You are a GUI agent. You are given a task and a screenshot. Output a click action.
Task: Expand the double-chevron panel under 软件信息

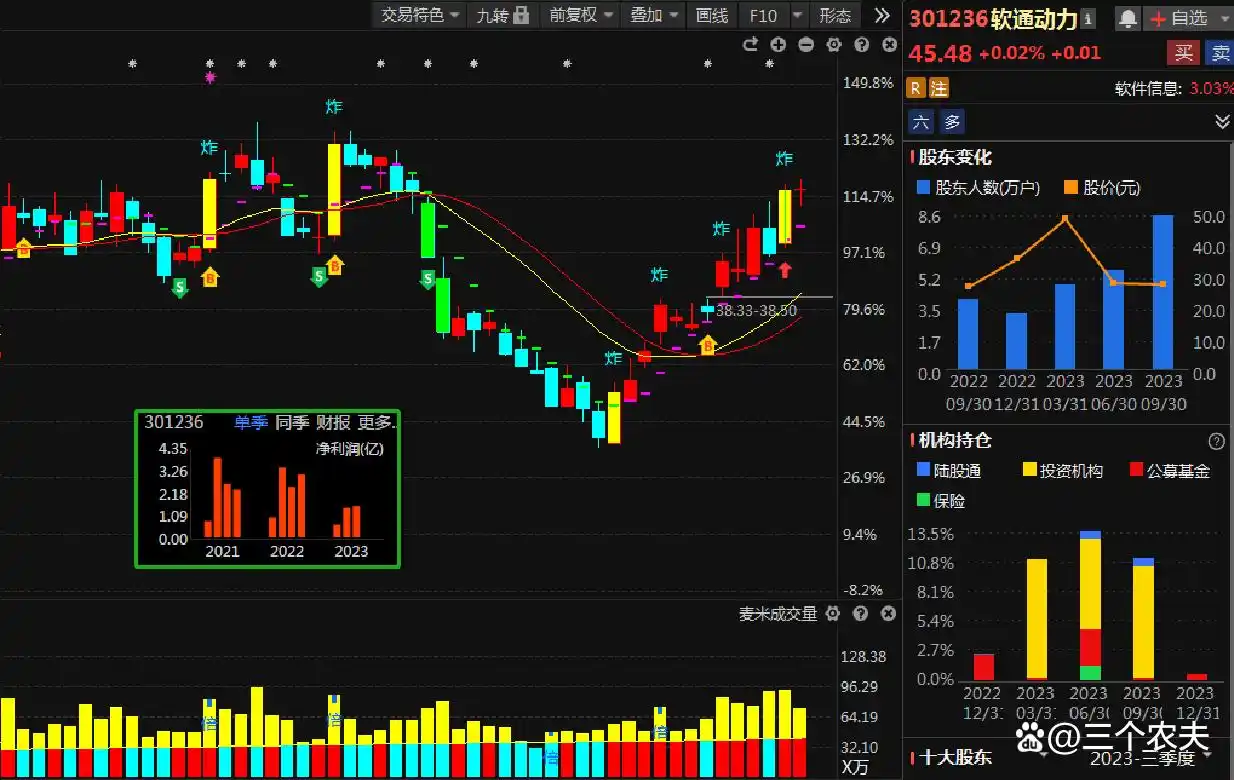click(1222, 121)
